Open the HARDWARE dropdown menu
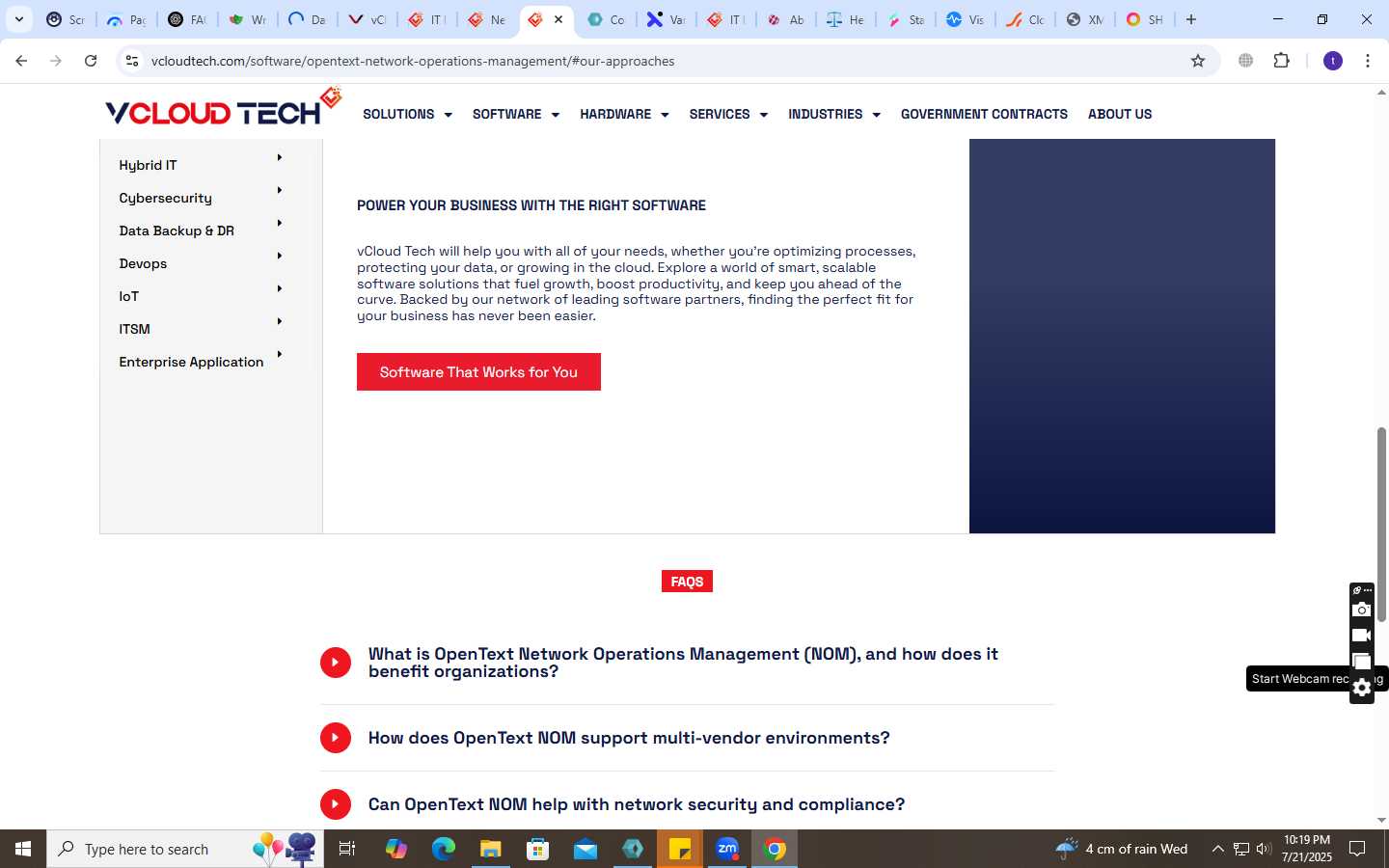Viewport: 1389px width, 868px height. click(x=624, y=114)
